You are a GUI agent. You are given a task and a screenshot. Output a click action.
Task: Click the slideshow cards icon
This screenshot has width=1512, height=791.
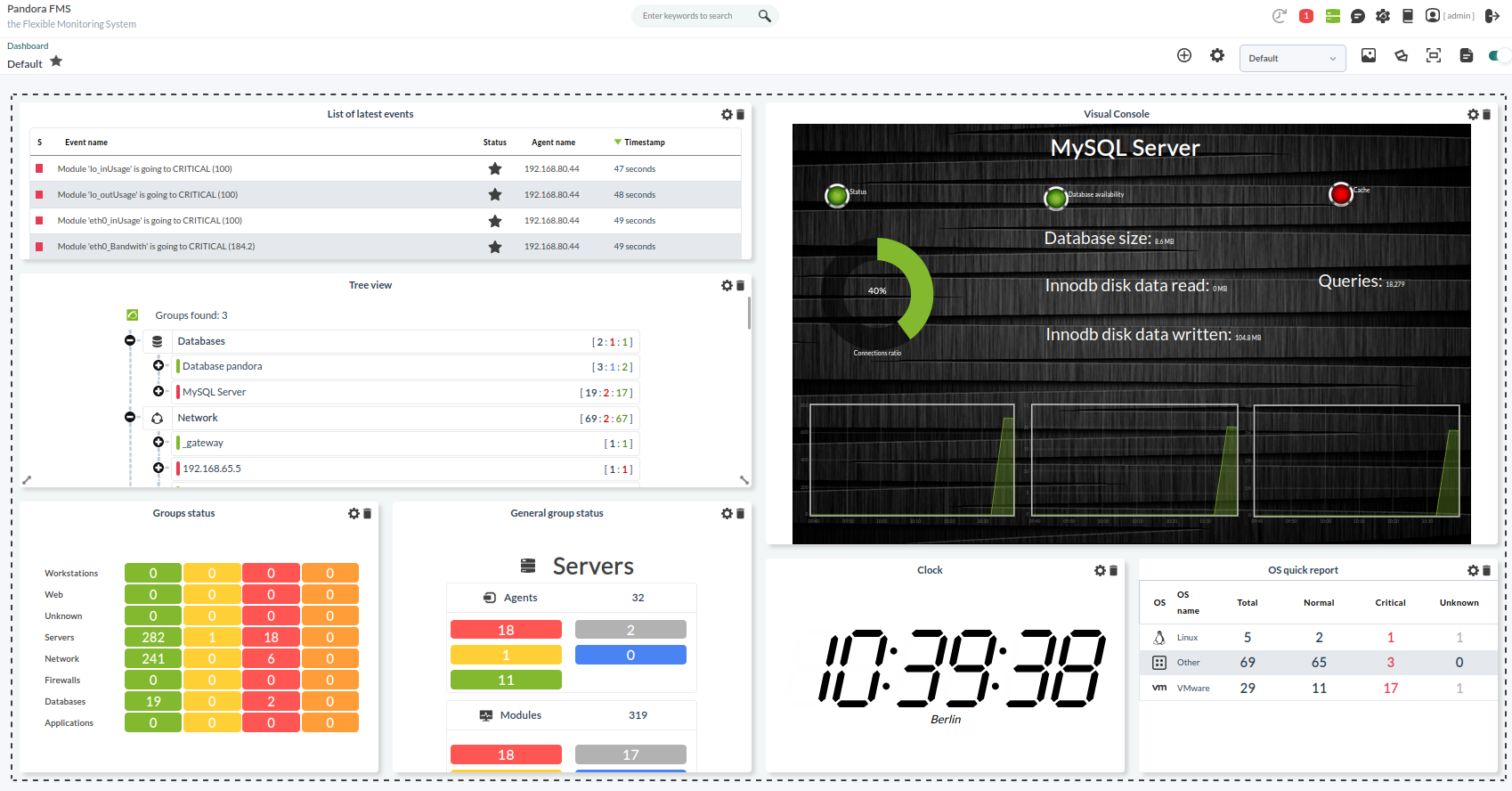click(1401, 55)
